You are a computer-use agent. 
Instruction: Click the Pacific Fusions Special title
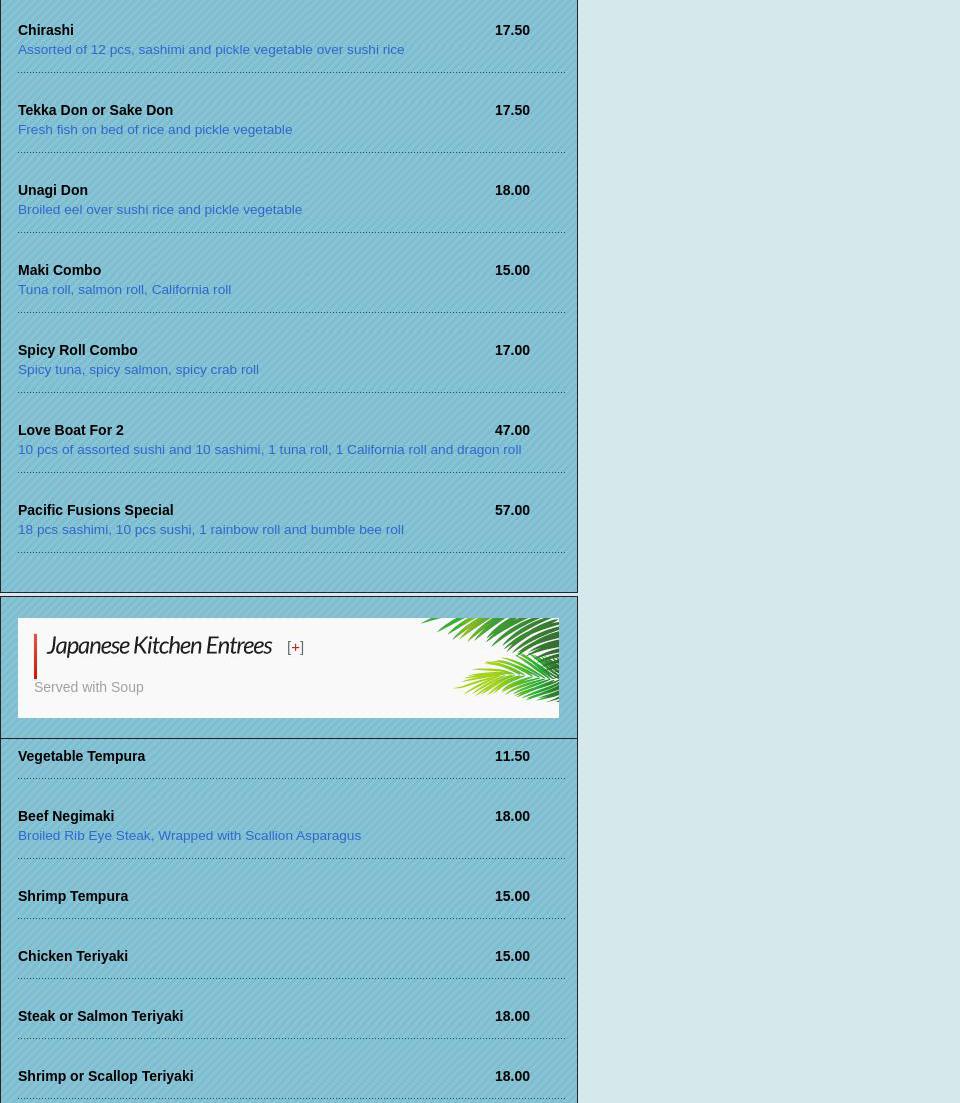(x=95, y=510)
